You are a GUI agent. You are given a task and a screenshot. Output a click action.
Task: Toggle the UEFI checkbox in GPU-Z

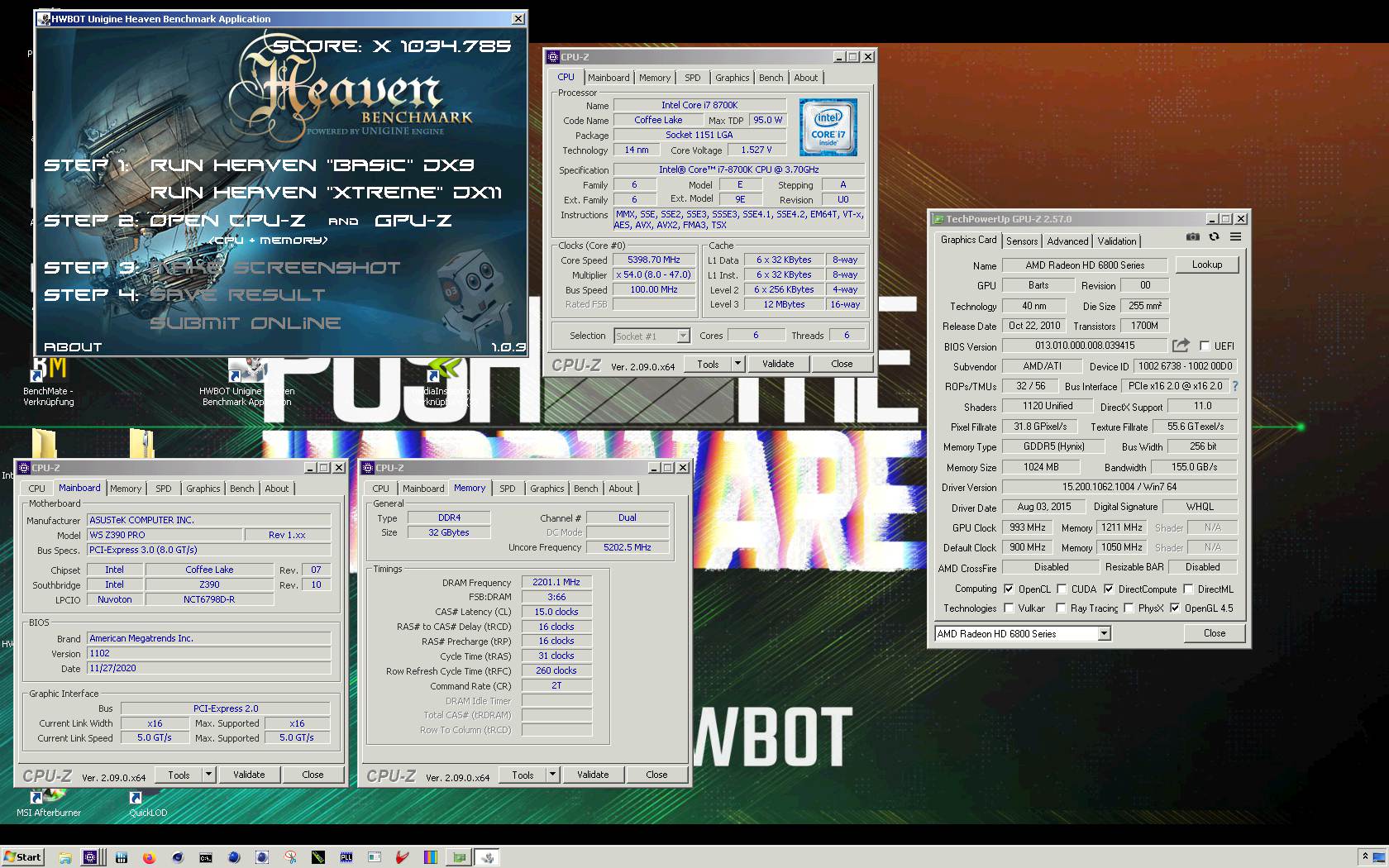point(1205,346)
